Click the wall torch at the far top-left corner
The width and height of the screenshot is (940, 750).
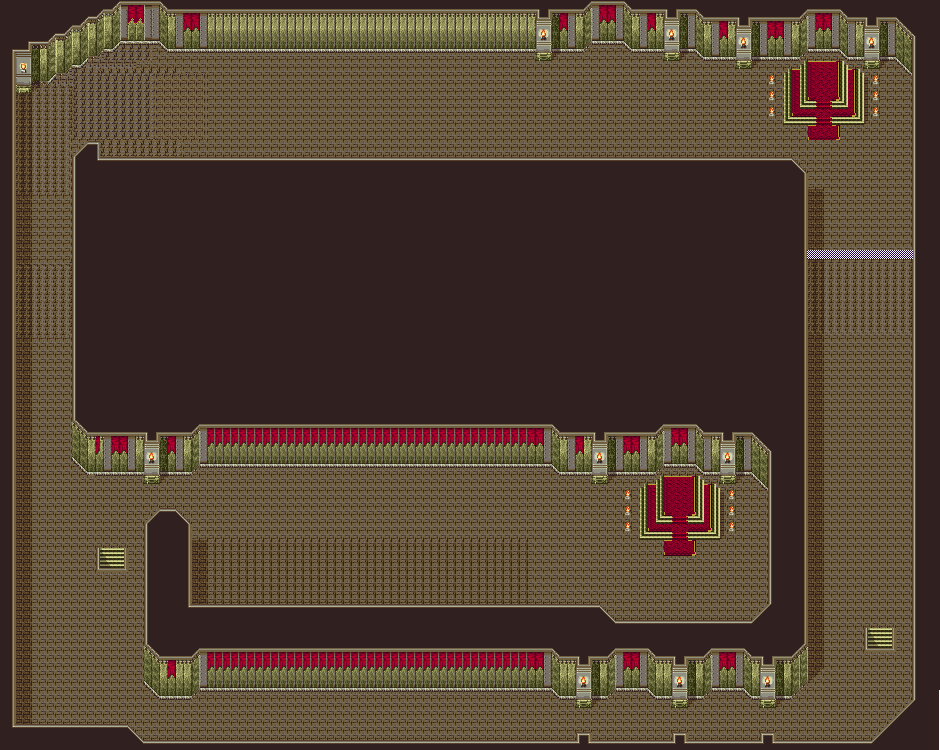tap(23, 68)
